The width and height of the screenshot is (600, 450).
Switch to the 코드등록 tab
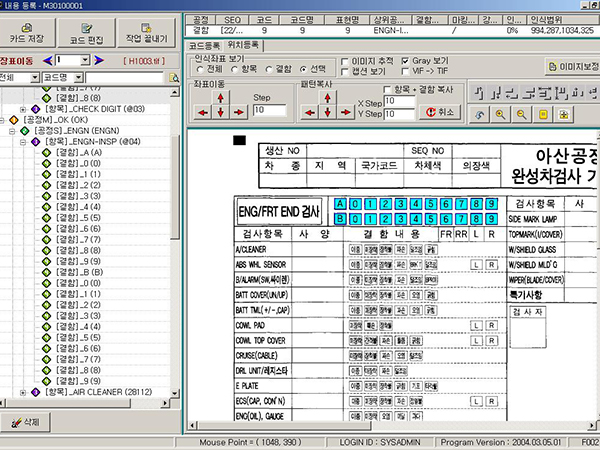[205, 46]
